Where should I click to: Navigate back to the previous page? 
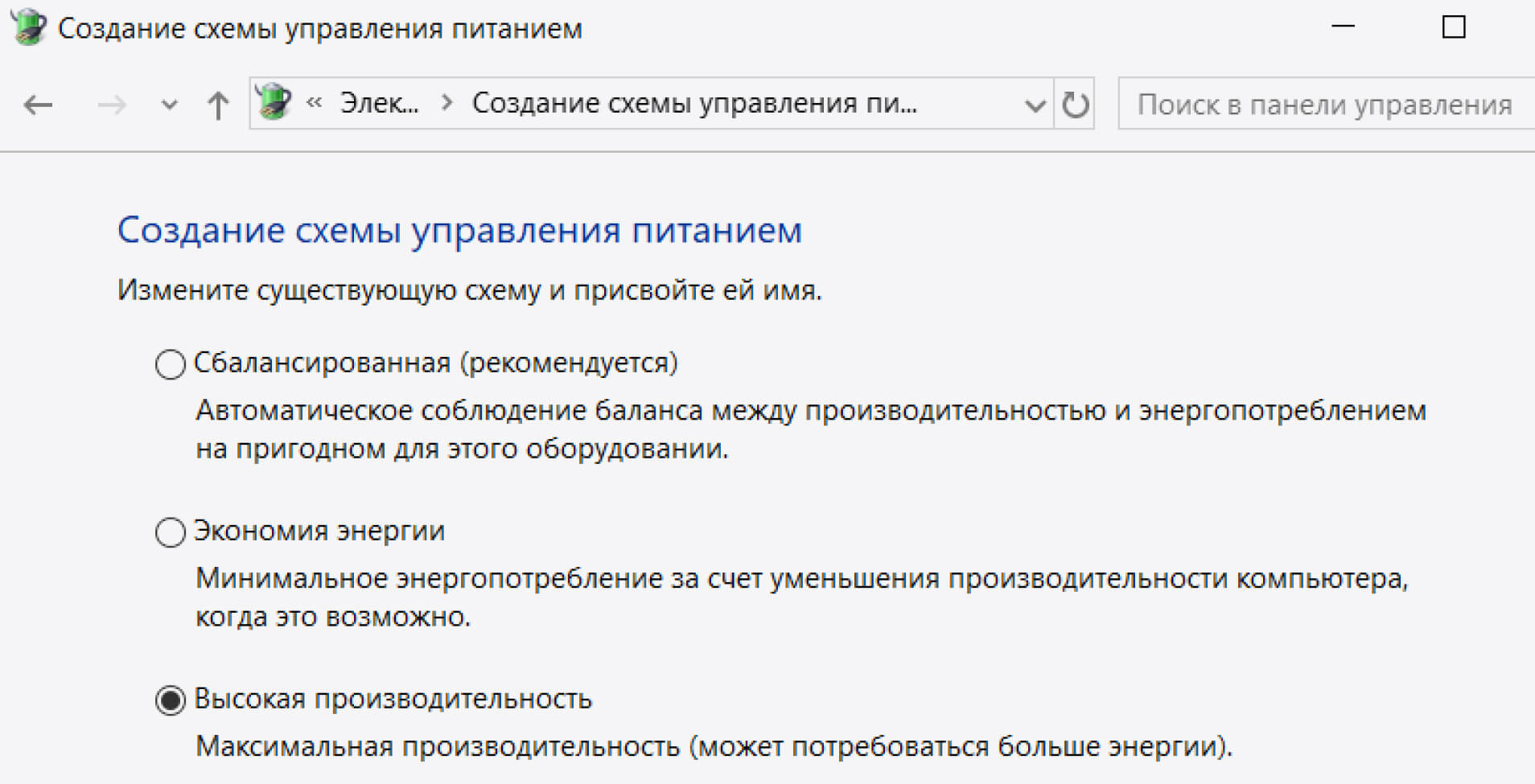(x=37, y=105)
